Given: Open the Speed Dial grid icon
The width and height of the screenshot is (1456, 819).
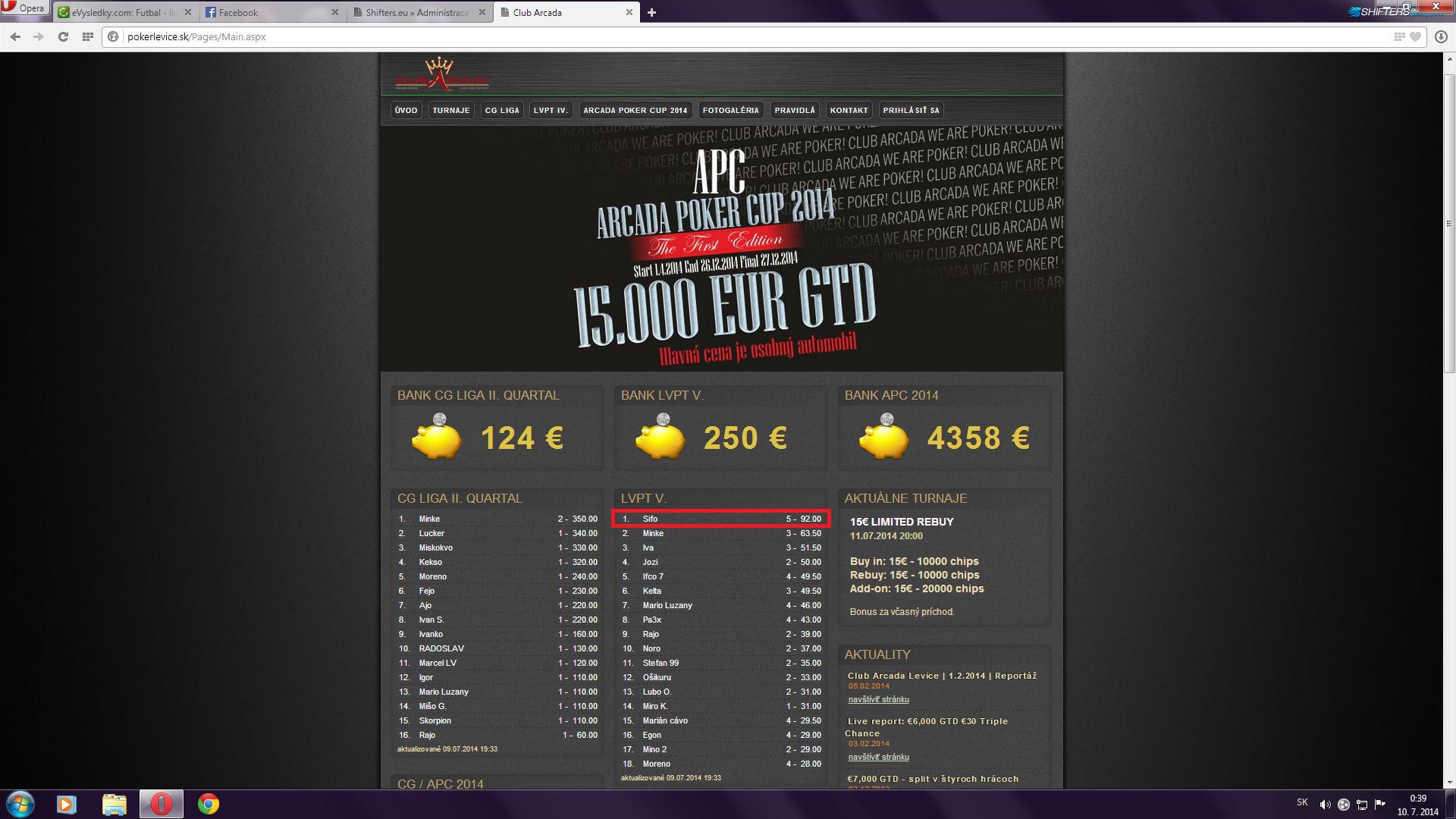Looking at the screenshot, I should (88, 36).
